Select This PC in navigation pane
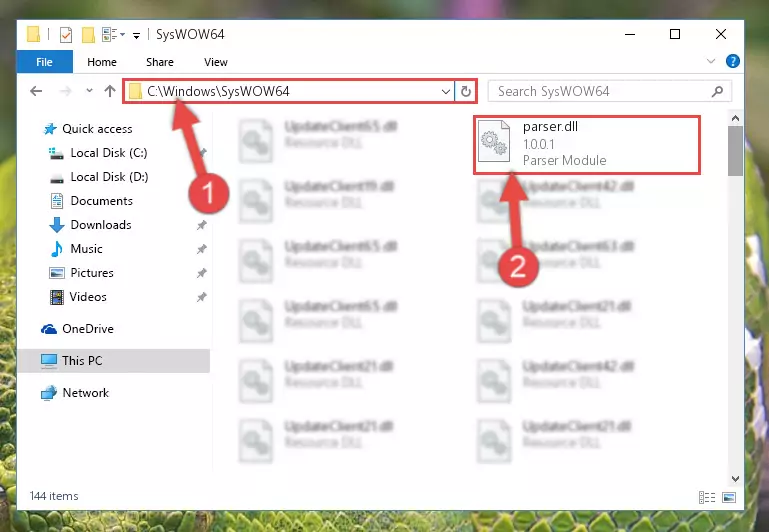The image size is (769, 532). point(113,361)
